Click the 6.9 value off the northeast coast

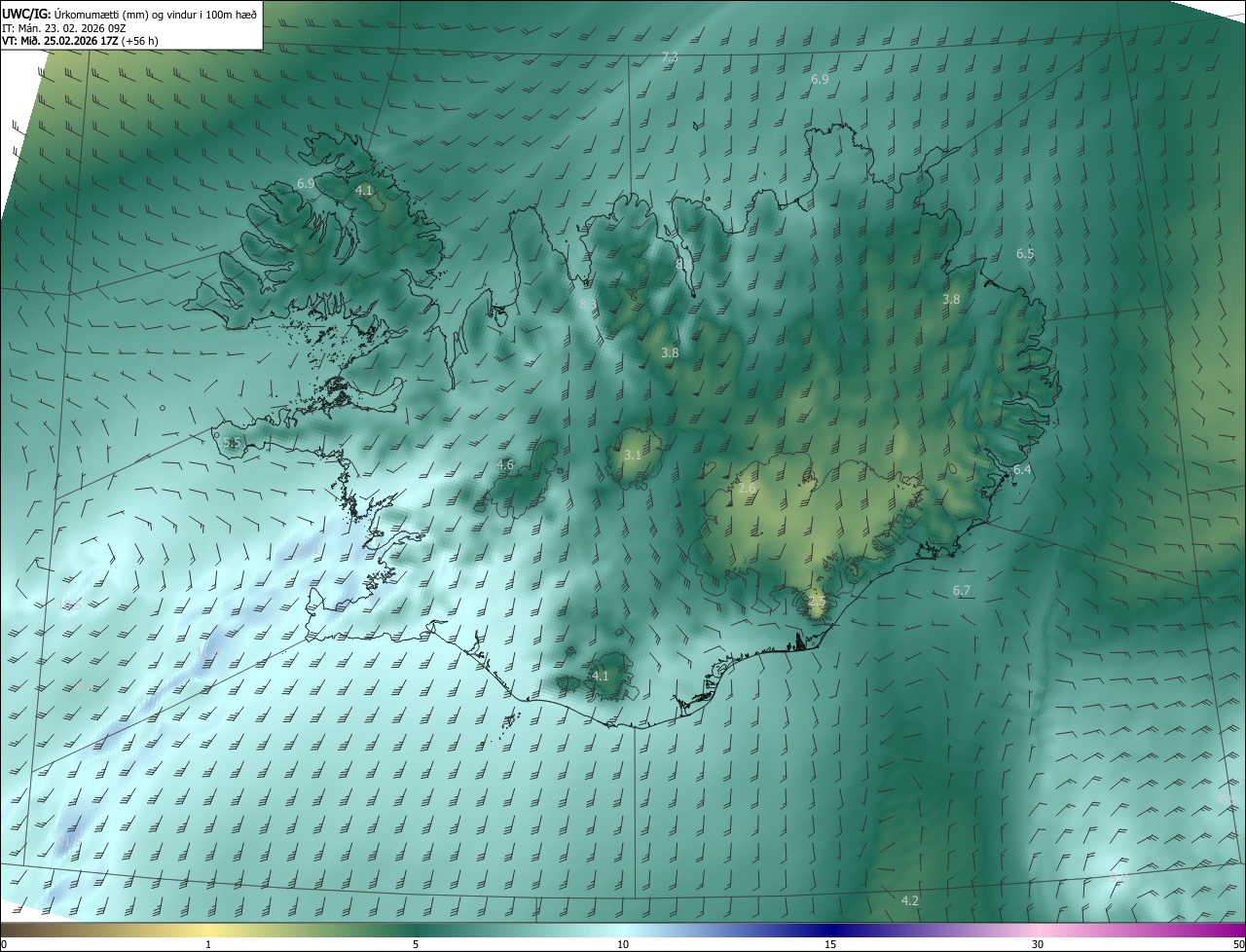click(x=820, y=80)
